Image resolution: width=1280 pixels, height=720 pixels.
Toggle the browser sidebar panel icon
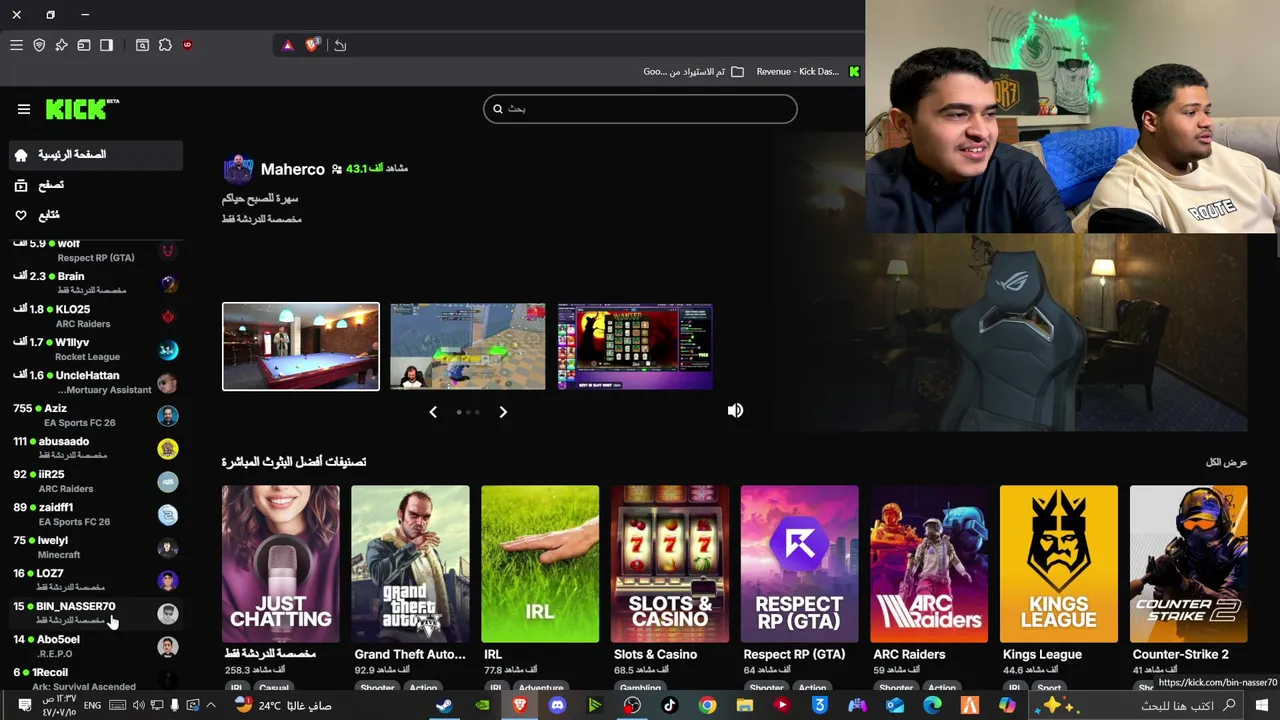106,45
